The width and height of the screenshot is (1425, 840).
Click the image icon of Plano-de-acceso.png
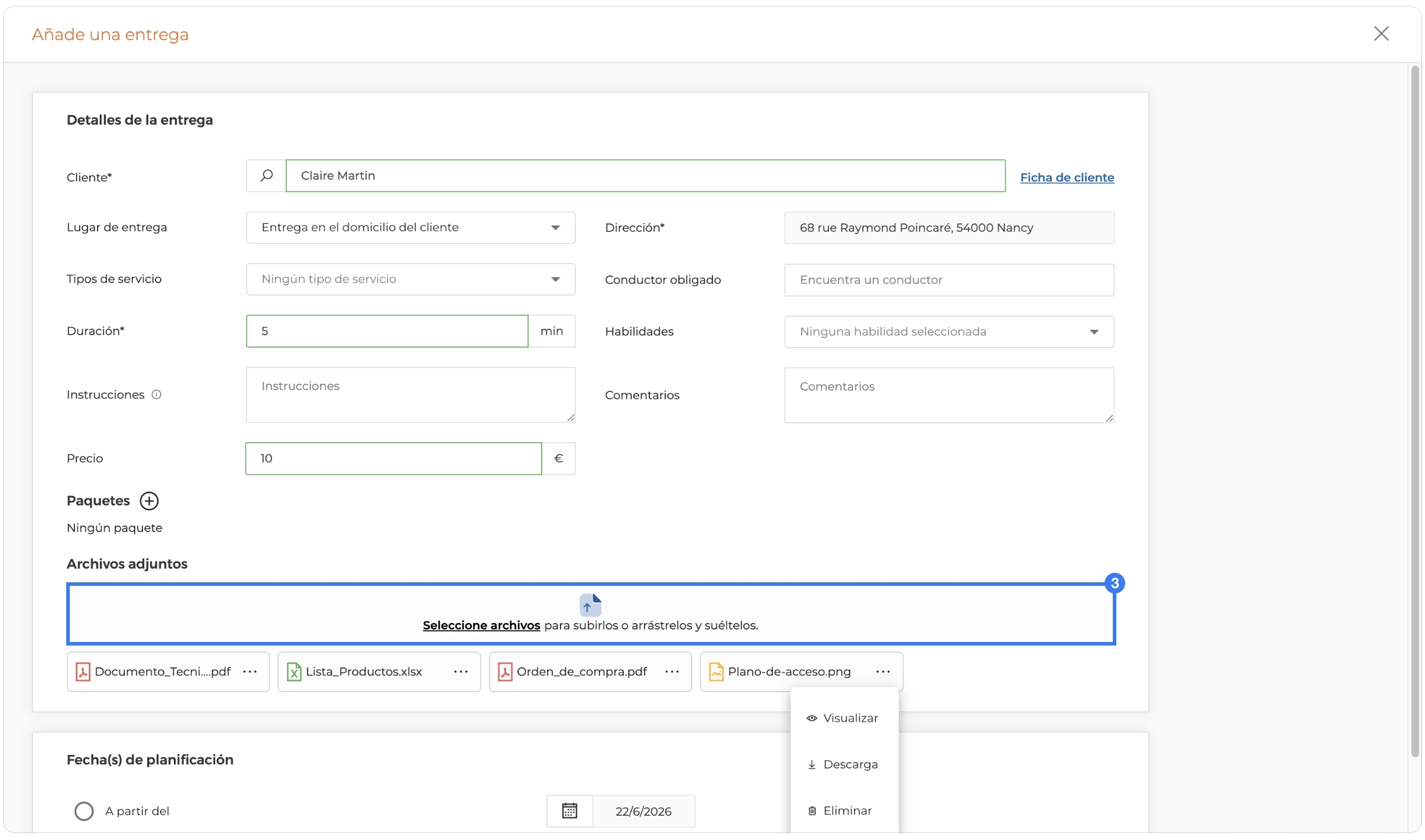(716, 672)
